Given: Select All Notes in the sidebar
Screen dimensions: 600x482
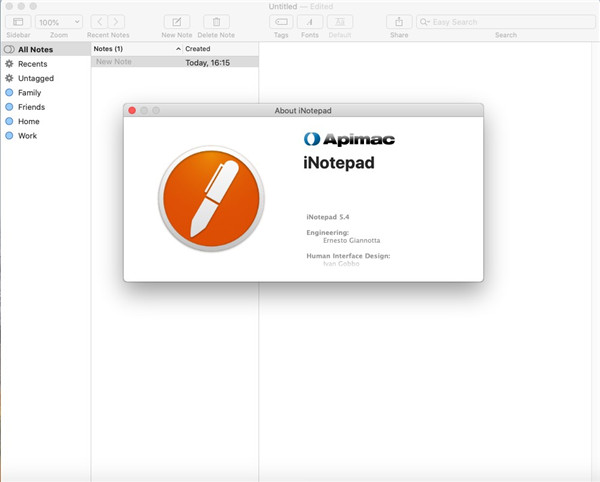Looking at the screenshot, I should pos(35,49).
